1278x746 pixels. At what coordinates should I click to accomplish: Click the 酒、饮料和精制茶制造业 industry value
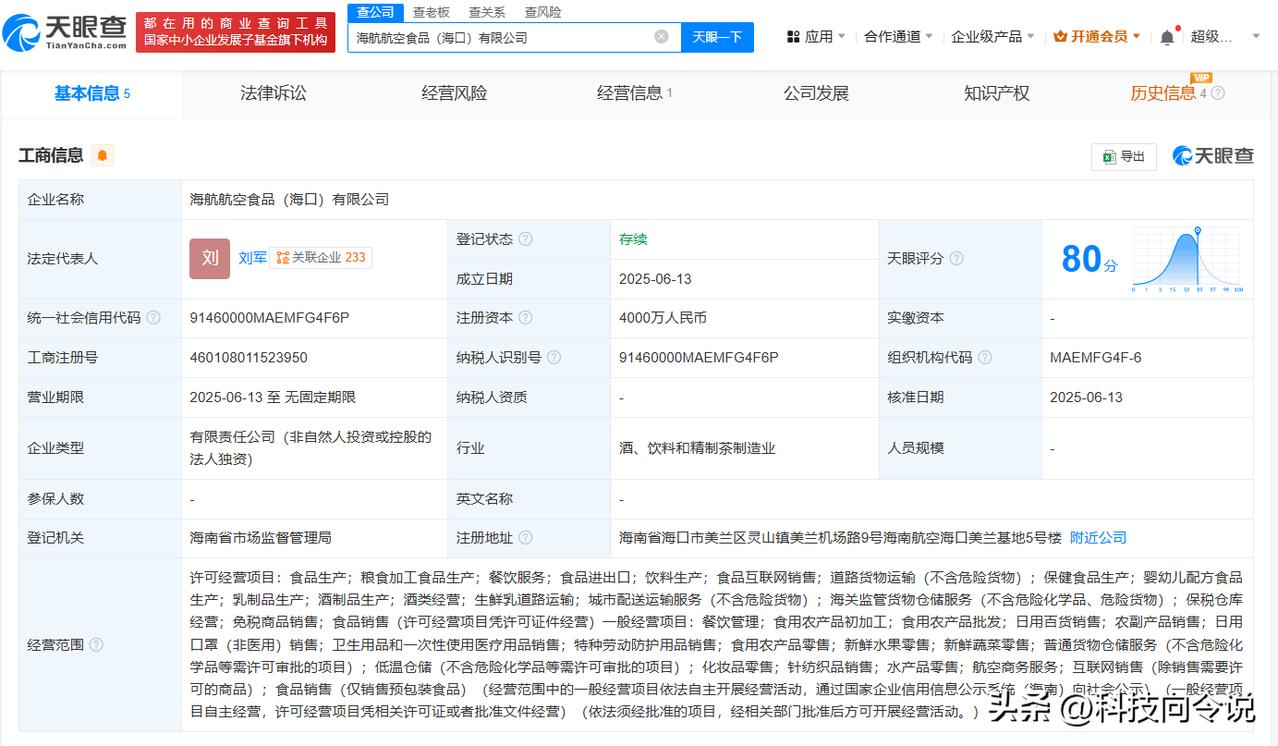click(x=697, y=448)
